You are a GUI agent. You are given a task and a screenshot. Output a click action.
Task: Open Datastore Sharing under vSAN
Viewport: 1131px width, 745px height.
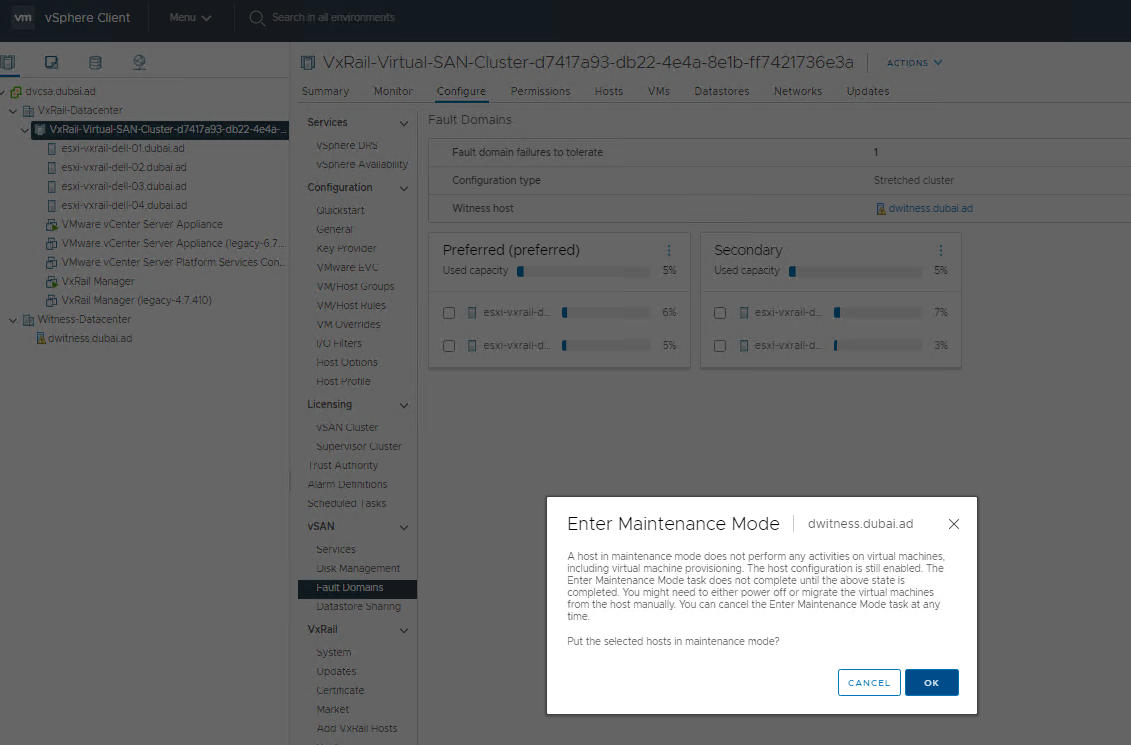358,607
